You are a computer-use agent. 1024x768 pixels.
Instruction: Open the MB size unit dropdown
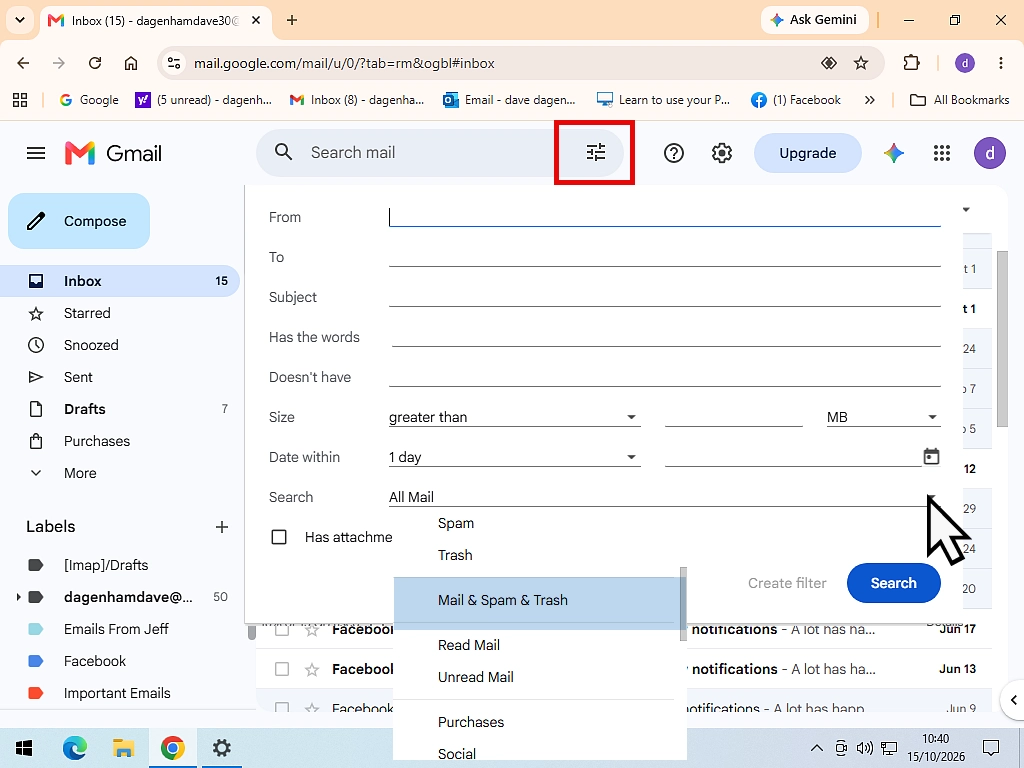883,417
